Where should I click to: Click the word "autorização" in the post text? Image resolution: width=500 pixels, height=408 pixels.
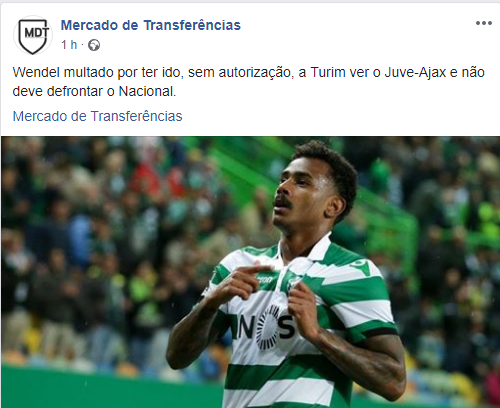point(256,73)
